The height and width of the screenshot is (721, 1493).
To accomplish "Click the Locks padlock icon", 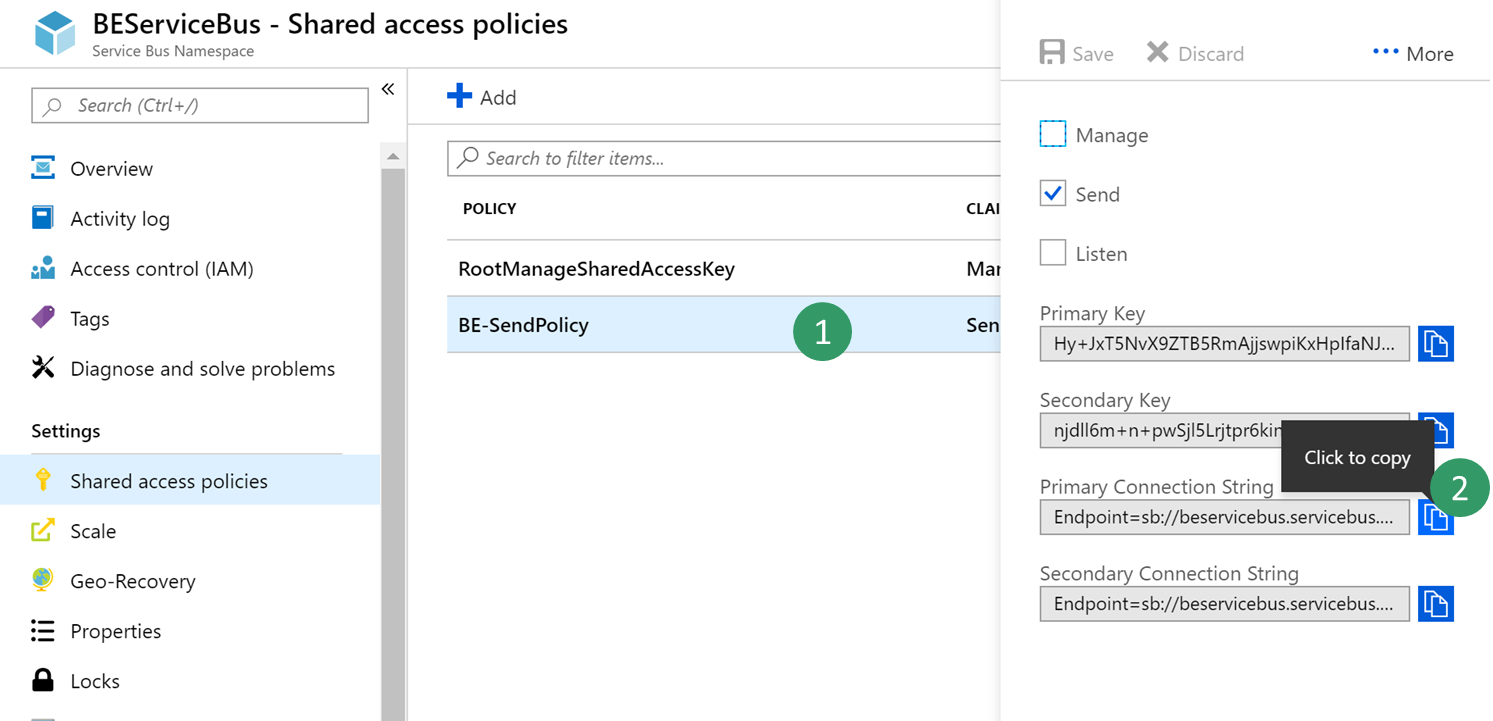I will (x=43, y=680).
